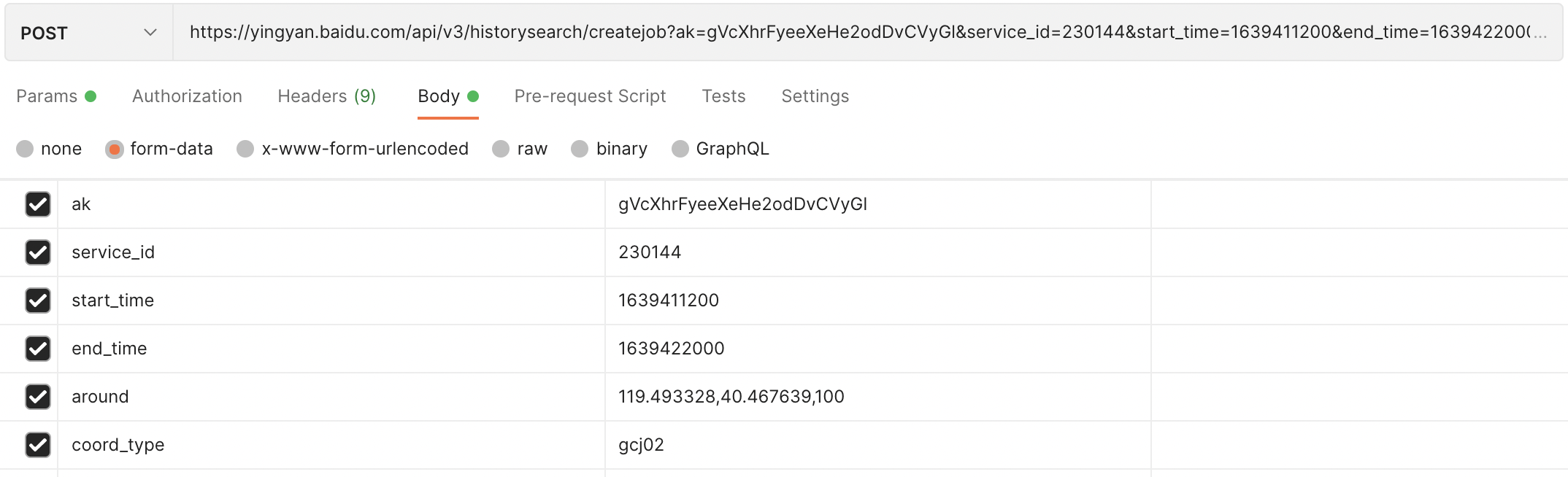
Task: Open the POST method dropdown
Action: pos(88,33)
